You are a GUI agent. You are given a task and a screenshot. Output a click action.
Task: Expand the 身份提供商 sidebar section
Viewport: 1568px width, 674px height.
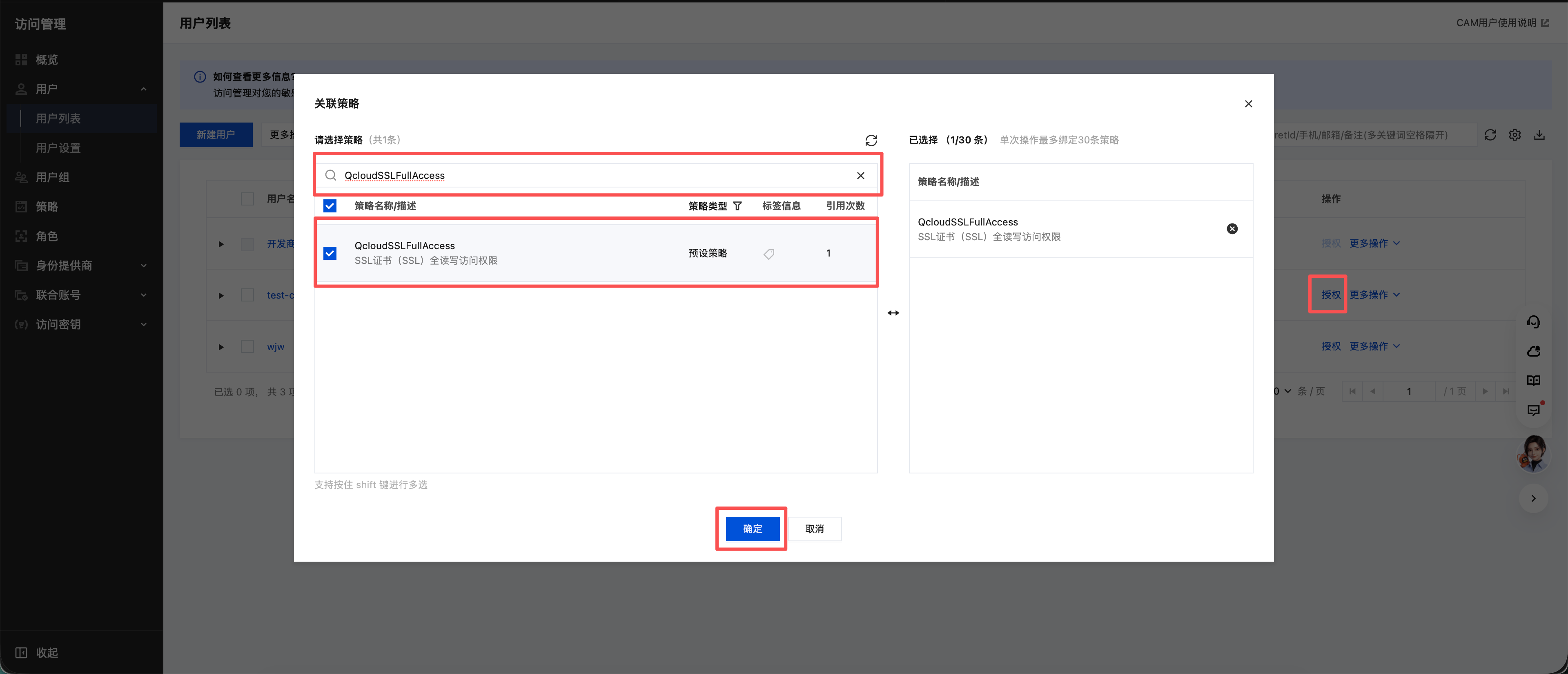144,266
